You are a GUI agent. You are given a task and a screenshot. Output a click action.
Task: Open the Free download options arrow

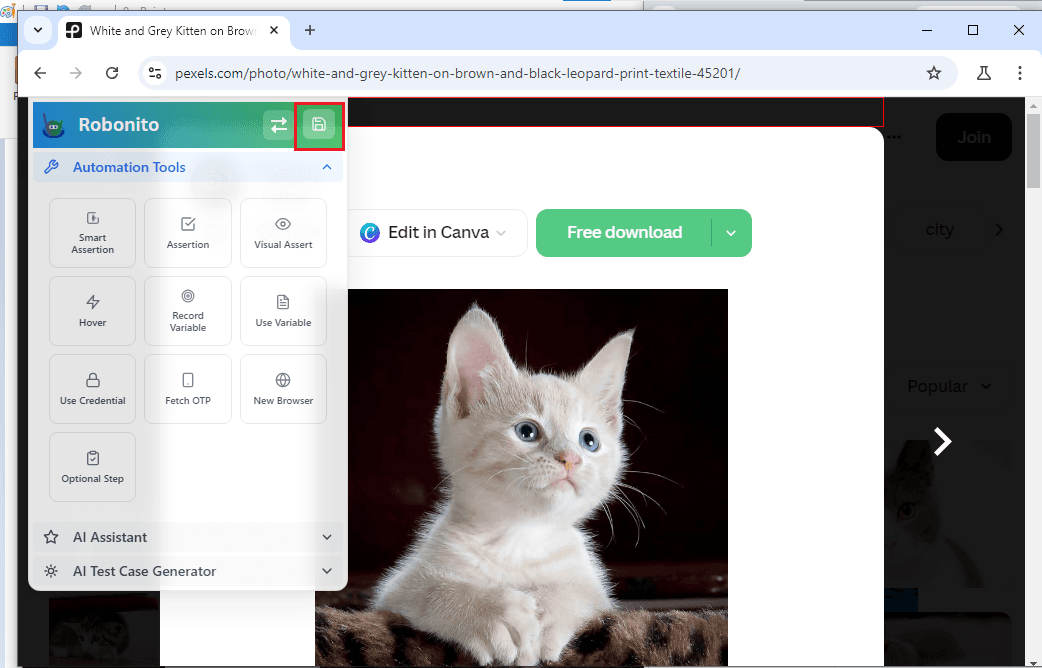(731, 233)
